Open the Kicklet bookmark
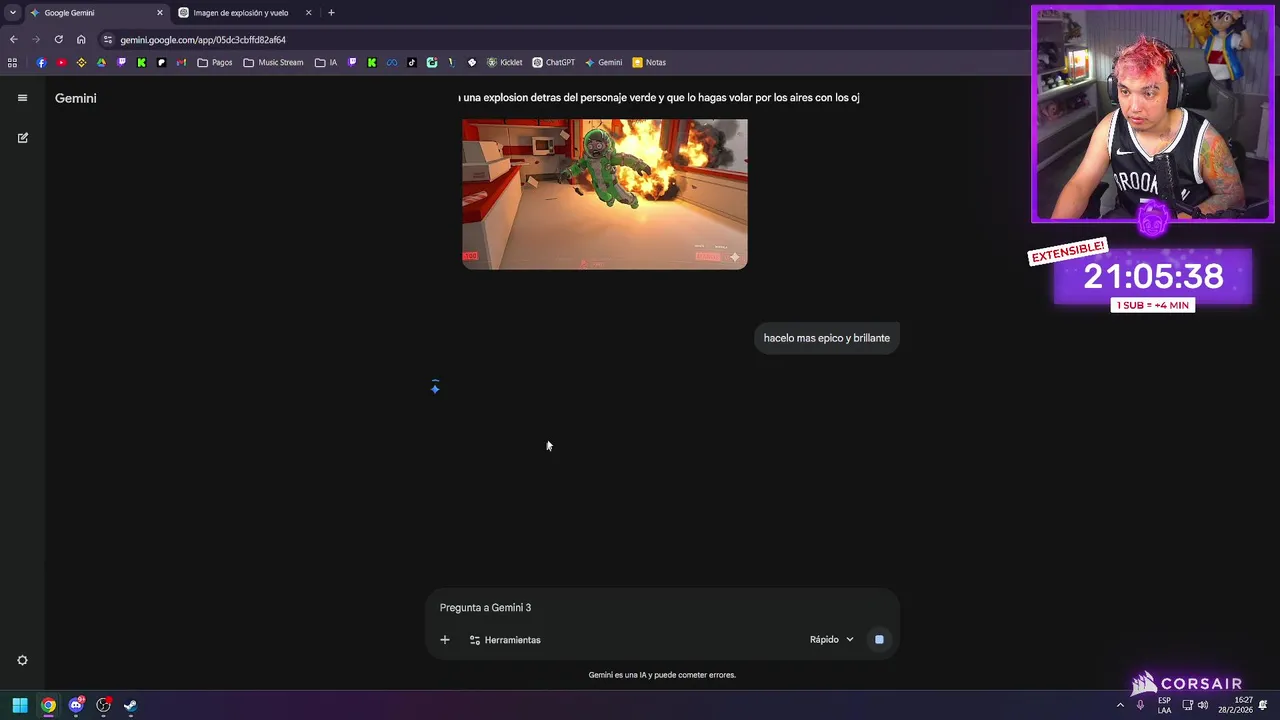Image resolution: width=1280 pixels, height=720 pixels. pyautogui.click(x=505, y=62)
